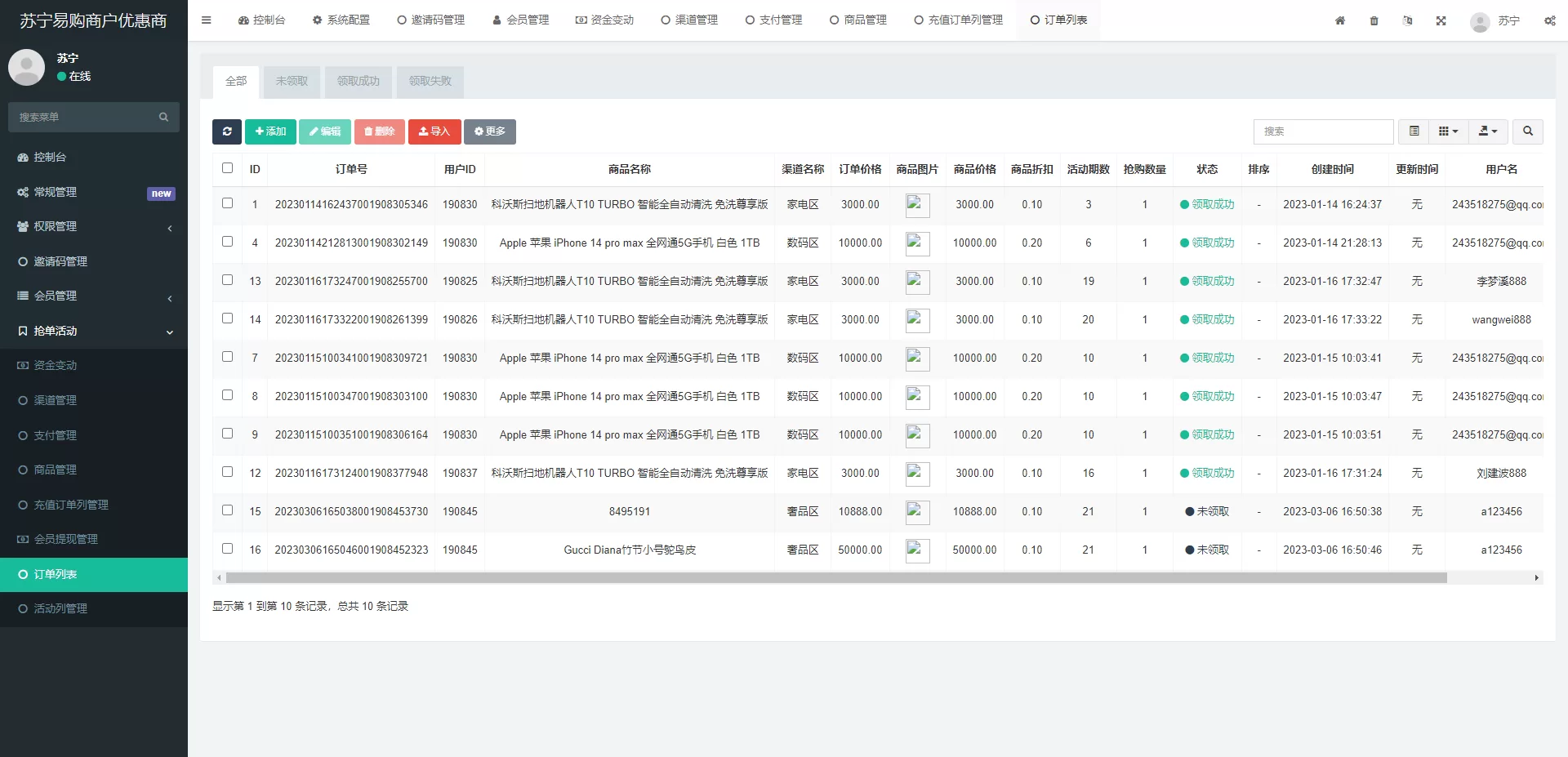Expand the 权限管理 sidebar menu

[94, 226]
